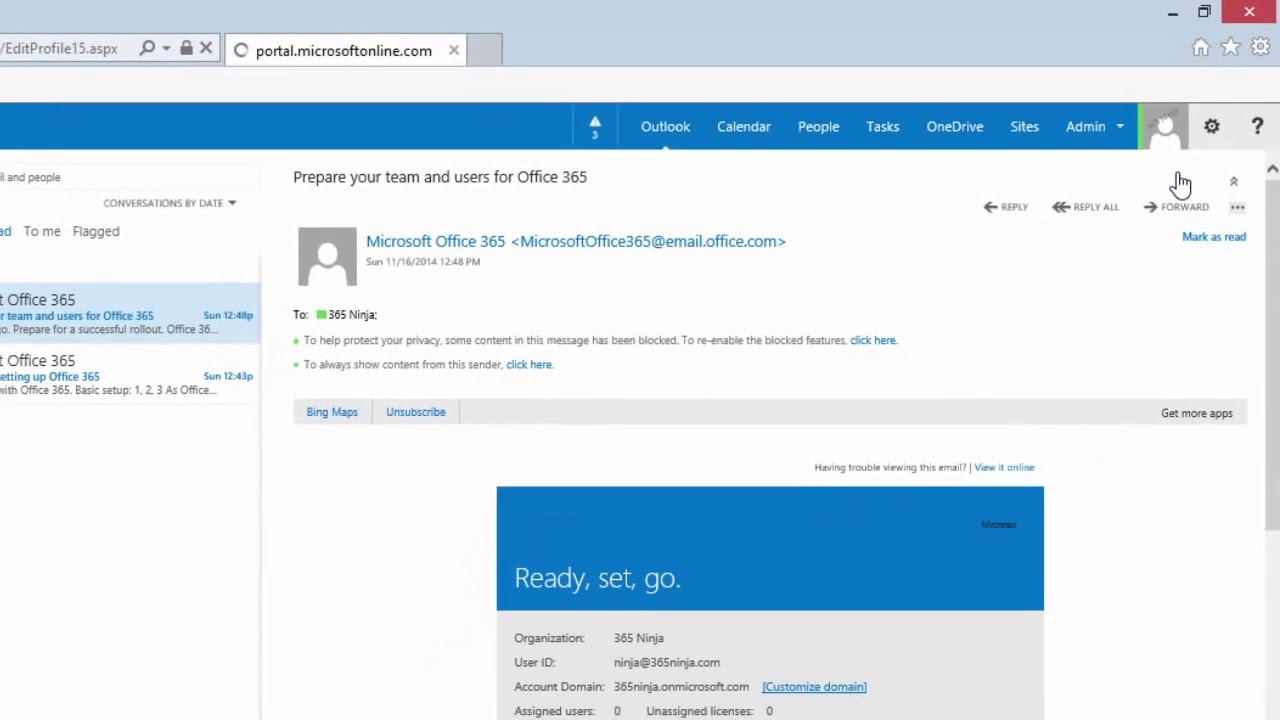This screenshot has width=1280, height=720.
Task: Open the Bing Maps app
Action: pos(332,412)
